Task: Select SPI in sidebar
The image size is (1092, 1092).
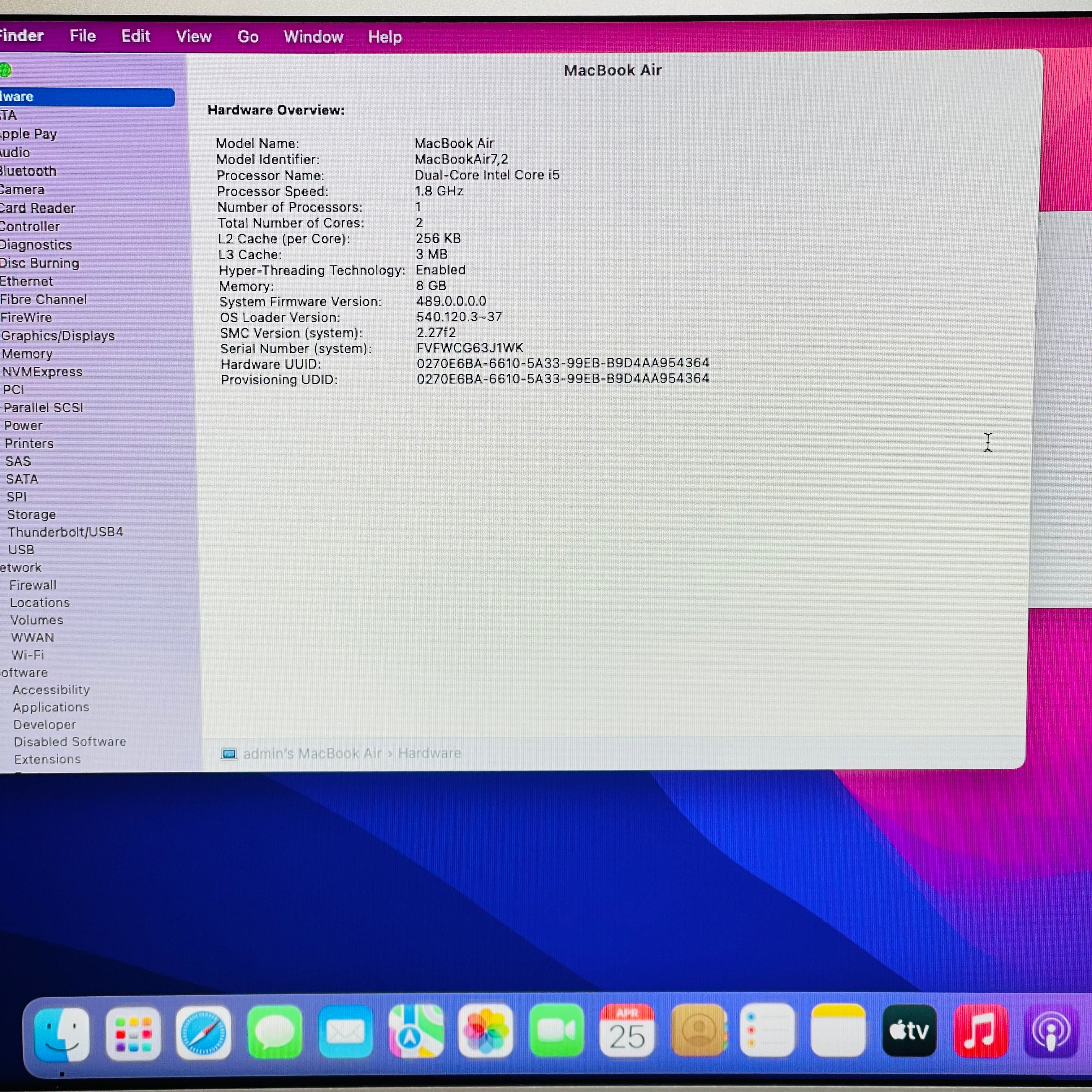Action: pyautogui.click(x=16, y=497)
